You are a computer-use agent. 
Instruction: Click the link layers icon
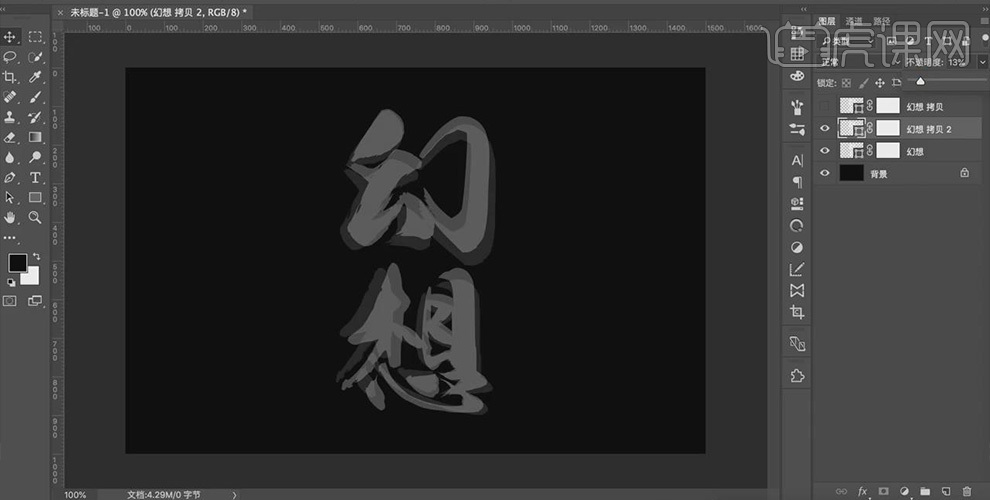point(842,491)
